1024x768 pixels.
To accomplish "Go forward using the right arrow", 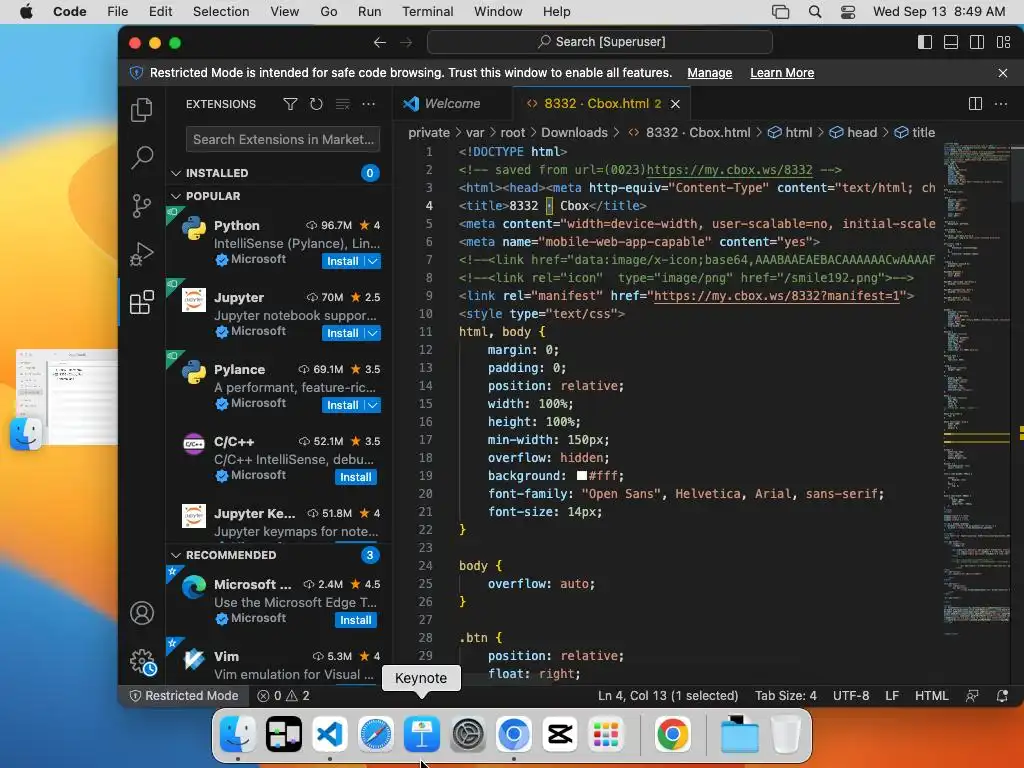I will [406, 42].
